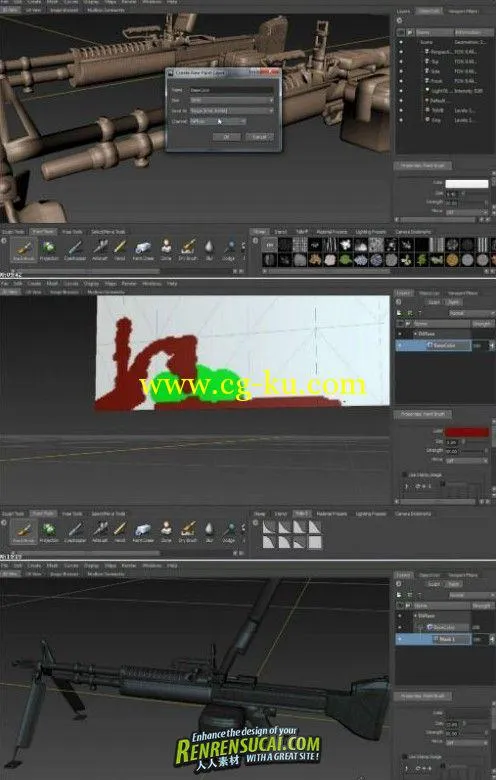Image resolution: width=496 pixels, height=780 pixels.
Task: Click Properties: Paint Brush header in top window
Action: pos(423,166)
